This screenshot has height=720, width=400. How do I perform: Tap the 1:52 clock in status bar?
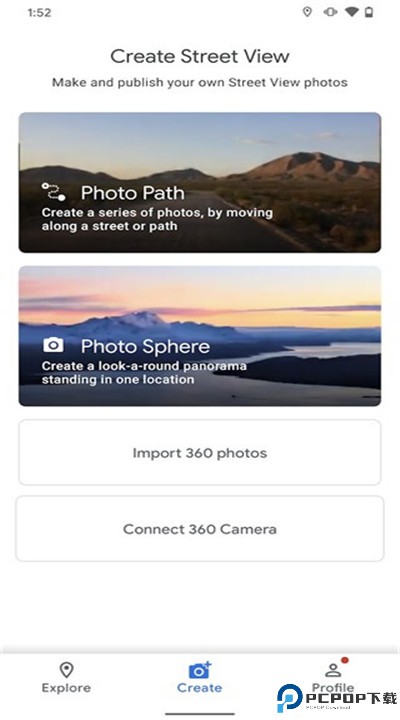coord(38,12)
